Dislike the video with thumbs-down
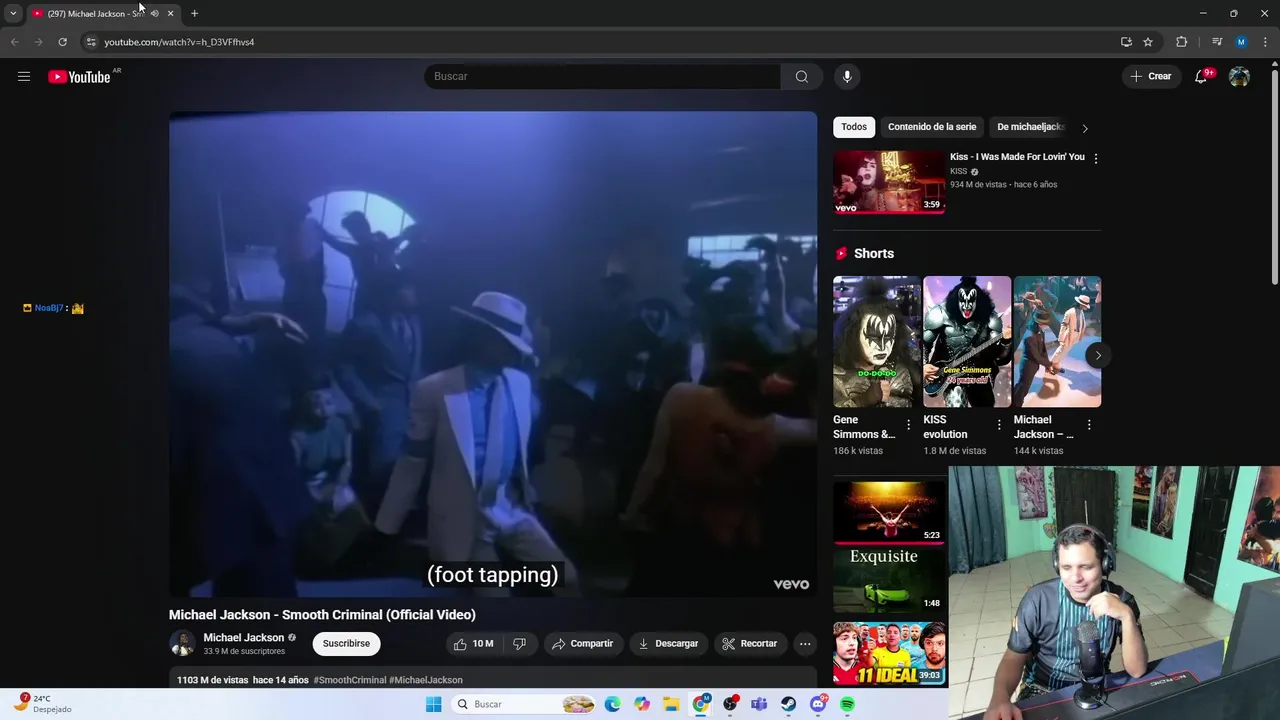 click(x=519, y=644)
